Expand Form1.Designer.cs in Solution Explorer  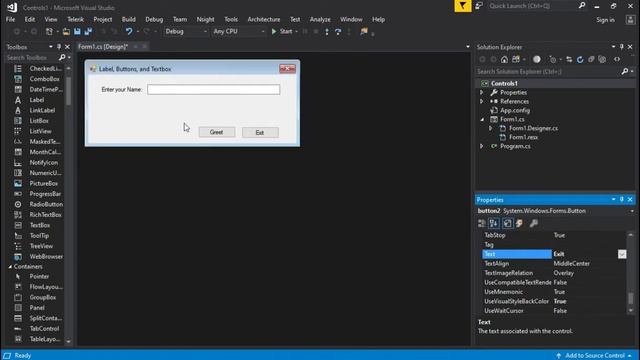[491, 129]
